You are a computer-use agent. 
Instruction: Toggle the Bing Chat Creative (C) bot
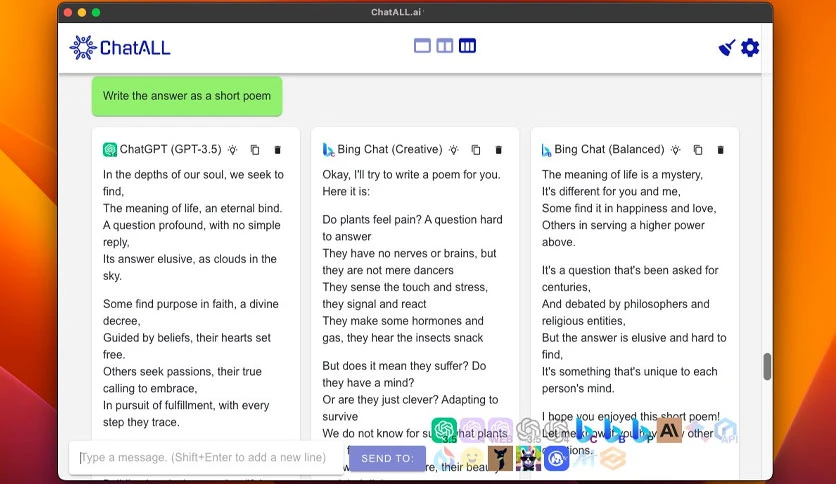click(x=585, y=431)
